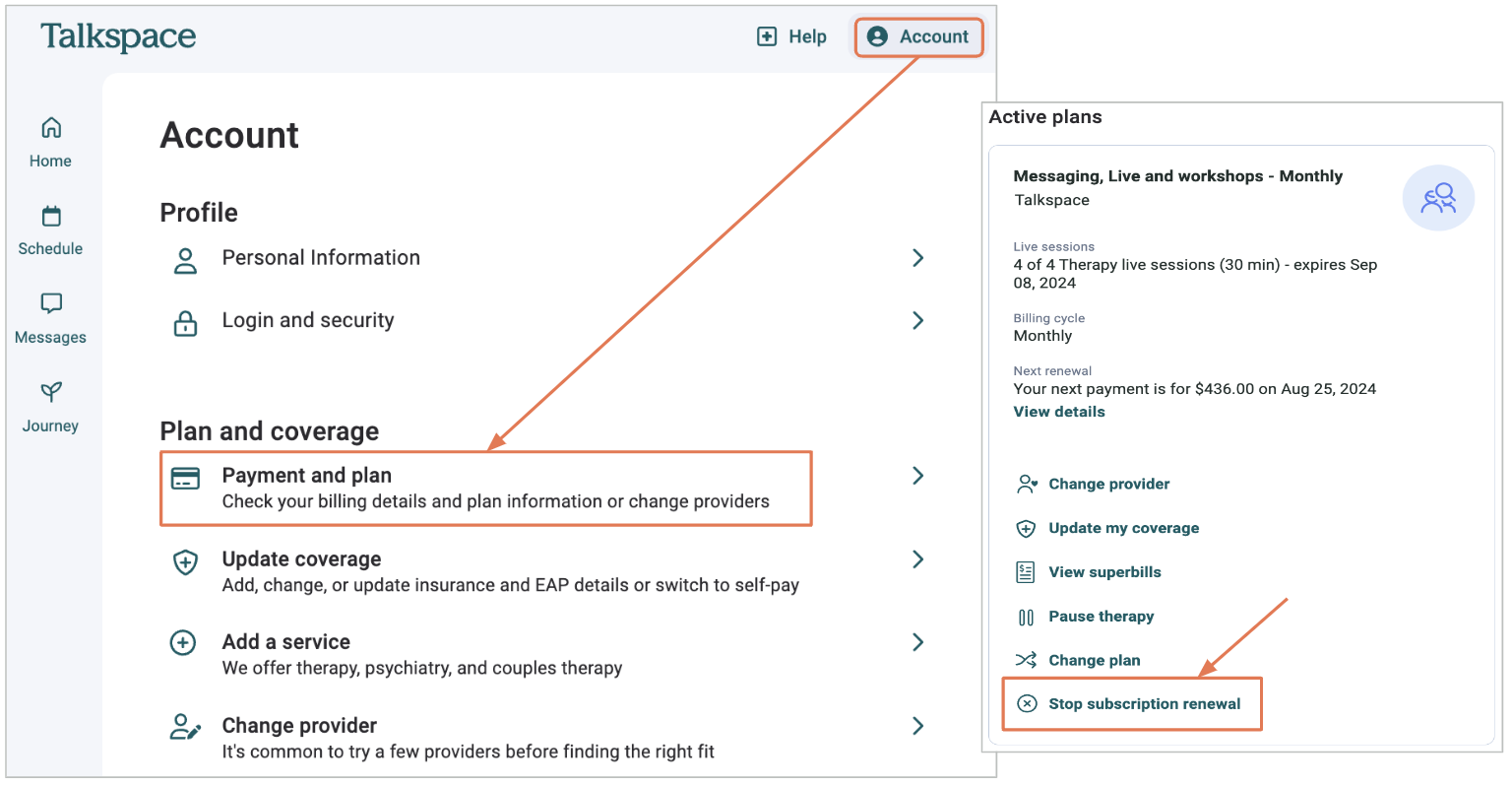
Task: Click the Profile section heading
Action: pyautogui.click(x=199, y=213)
